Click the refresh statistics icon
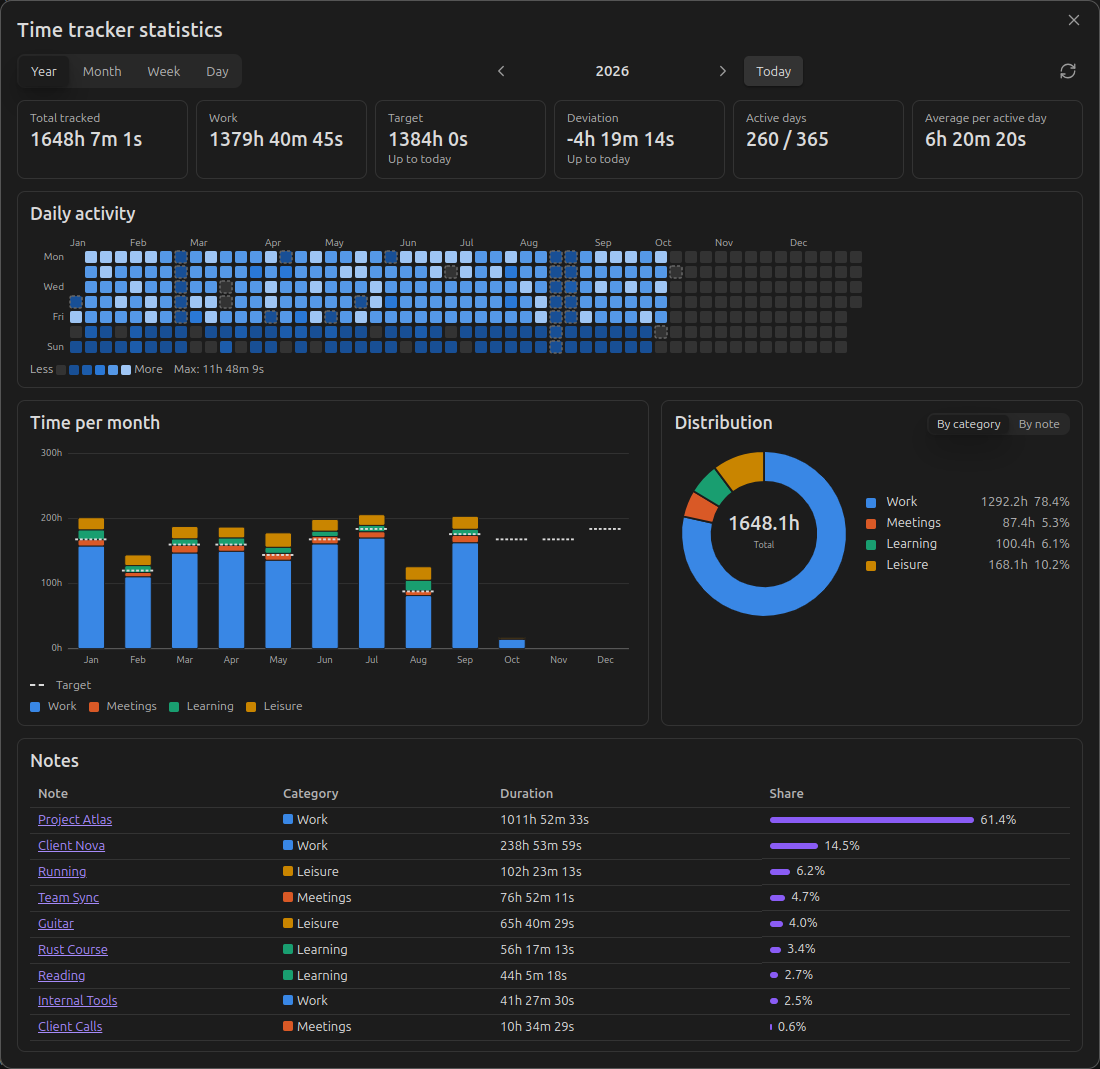This screenshot has height=1069, width=1100. (1068, 71)
